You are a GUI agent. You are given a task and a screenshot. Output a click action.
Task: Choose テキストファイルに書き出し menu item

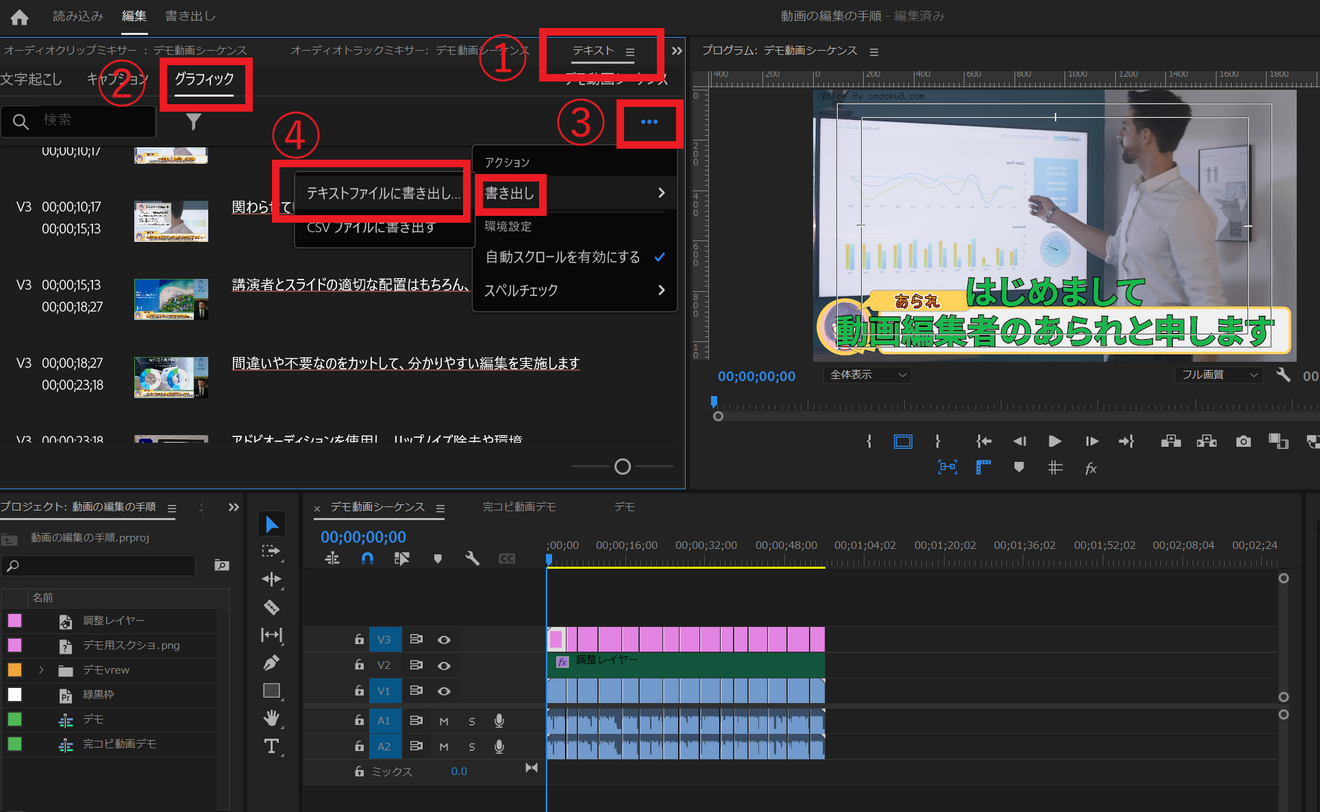[384, 194]
